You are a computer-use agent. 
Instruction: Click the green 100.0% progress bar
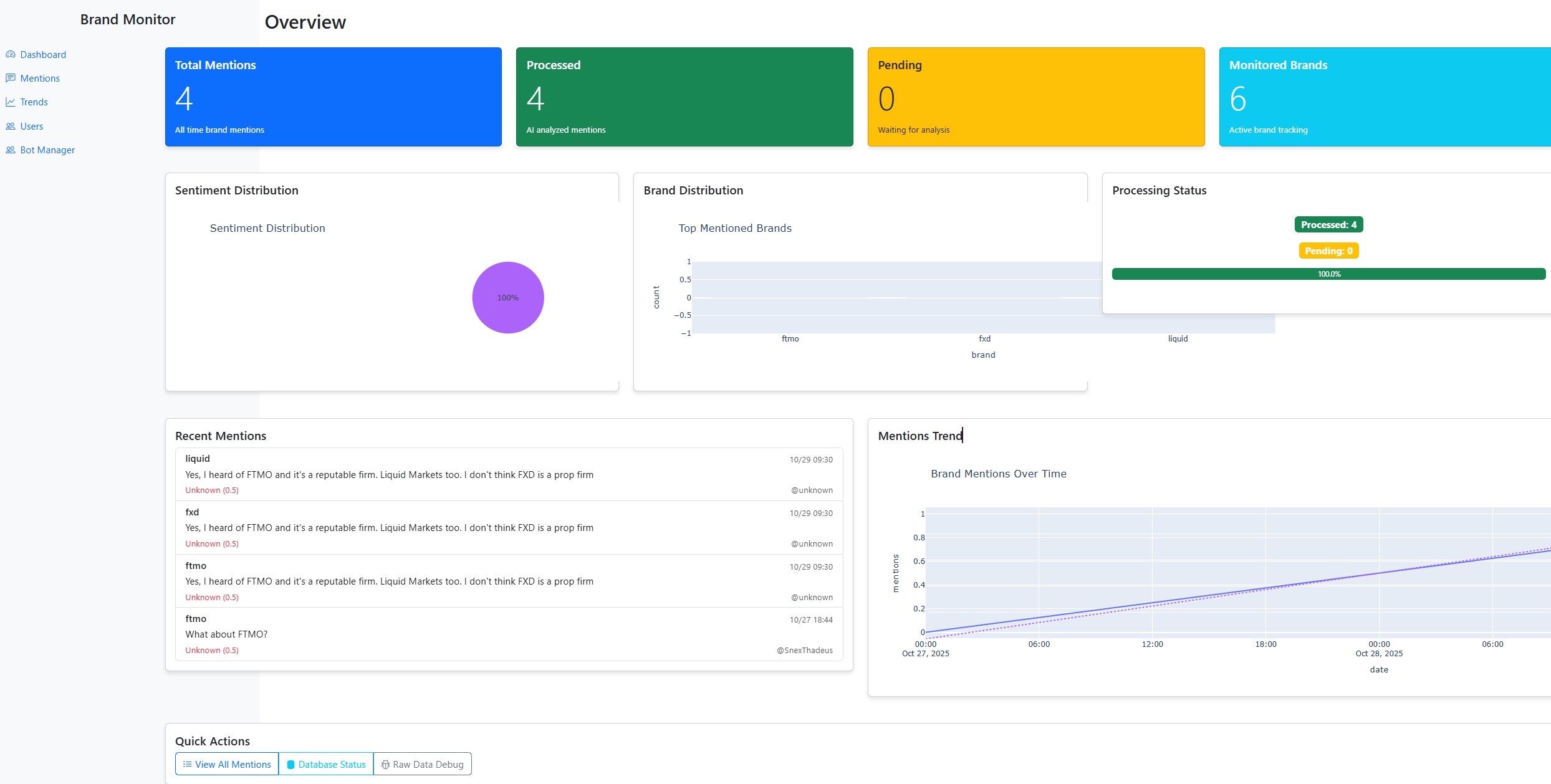point(1328,274)
